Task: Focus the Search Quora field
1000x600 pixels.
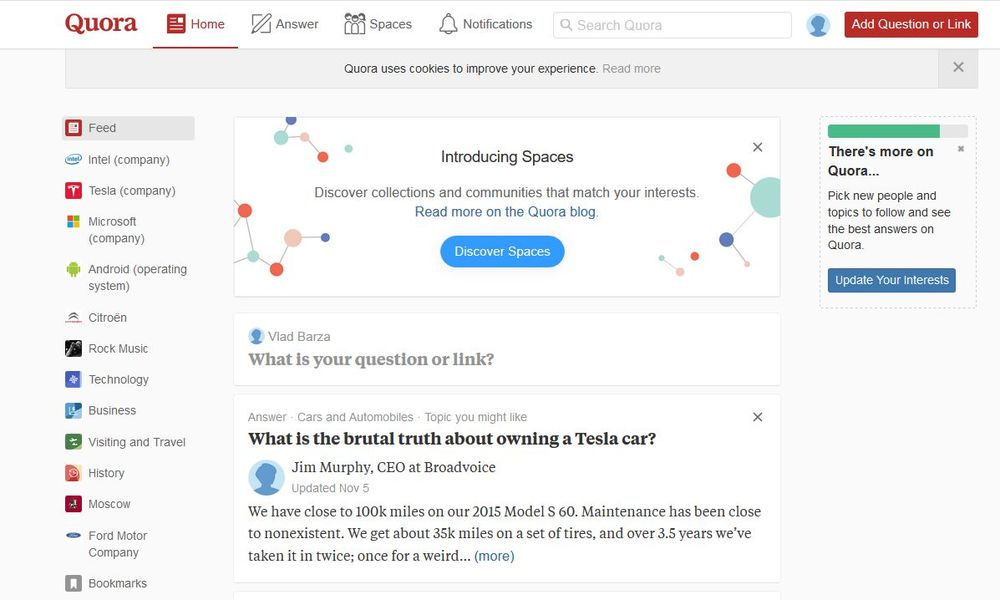Action: pos(672,25)
